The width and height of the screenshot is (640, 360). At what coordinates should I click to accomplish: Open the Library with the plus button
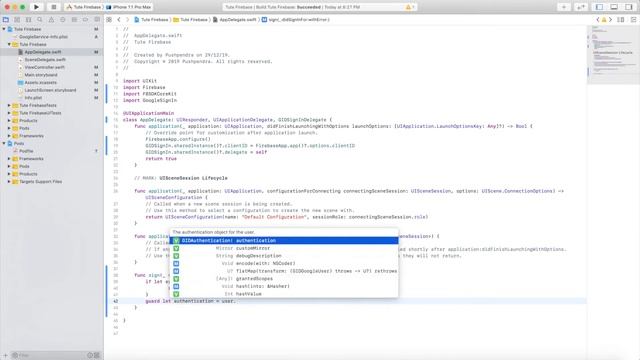click(x=564, y=7)
